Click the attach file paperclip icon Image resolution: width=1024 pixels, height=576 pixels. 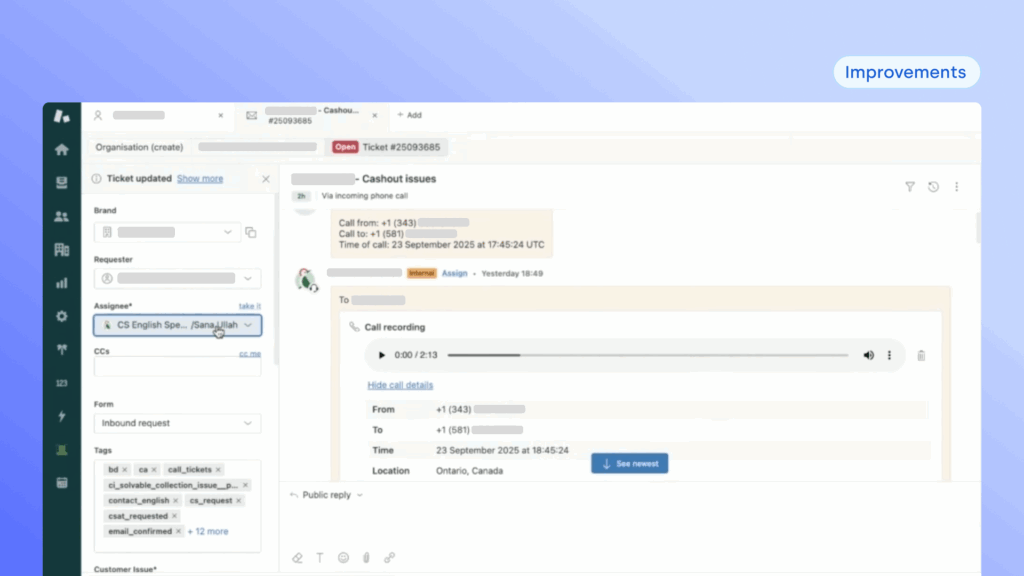(x=366, y=558)
